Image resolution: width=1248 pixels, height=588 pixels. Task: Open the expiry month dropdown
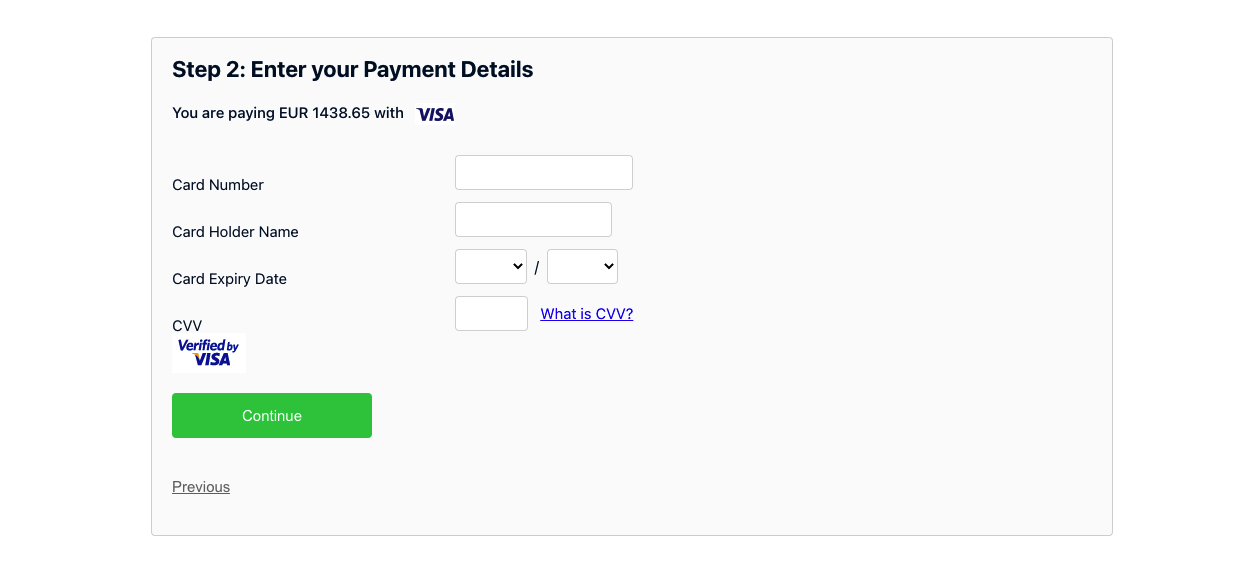(x=491, y=267)
